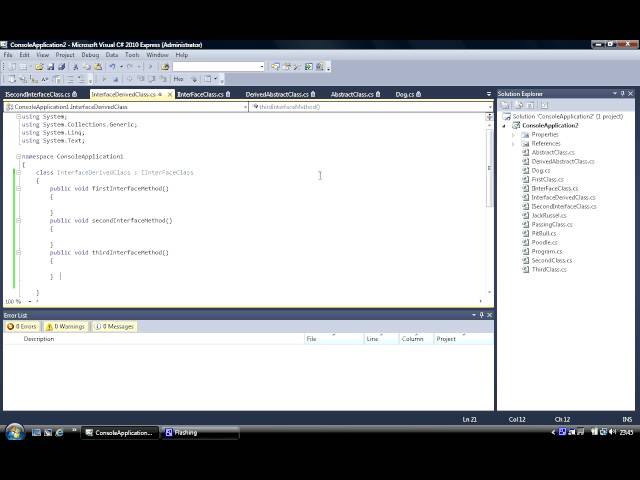640x480 pixels.
Task: Click the Solution Explorer icon in the main toolbar
Action: point(276,67)
